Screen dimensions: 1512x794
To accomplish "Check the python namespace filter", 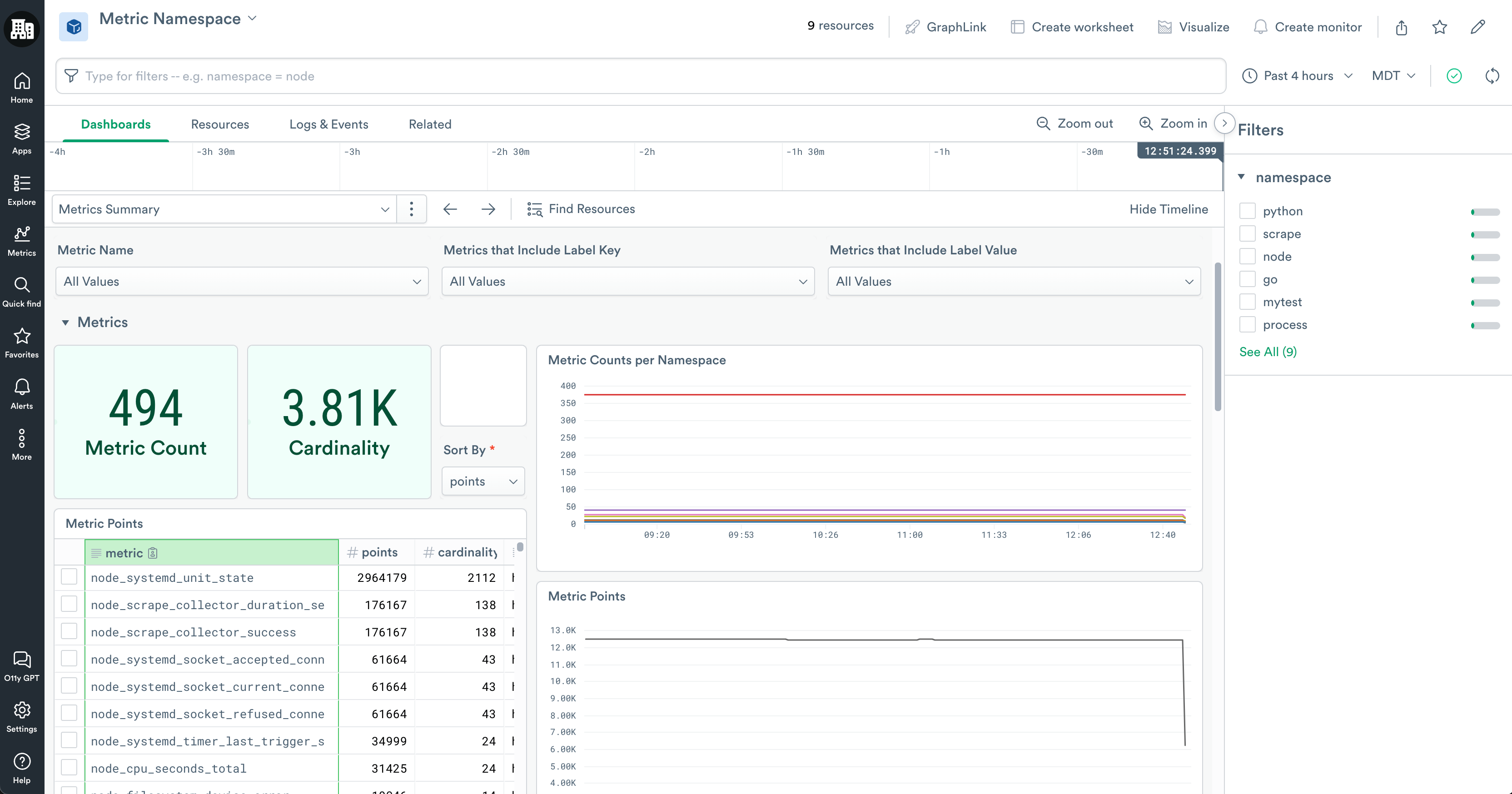I will point(1248,210).
